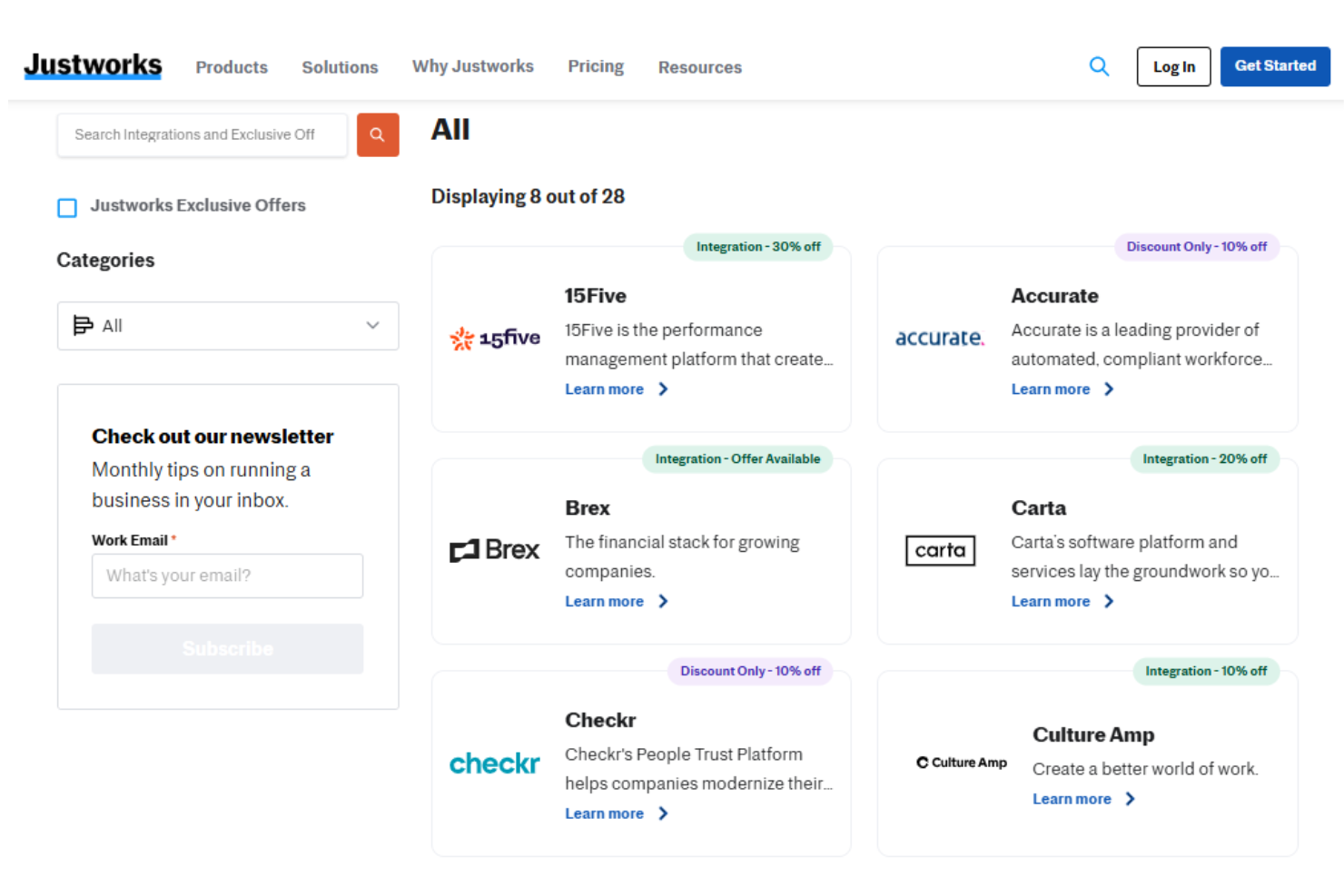Image resolution: width=1344 pixels, height=896 pixels.
Task: Click the Justworks logo
Action: tap(93, 65)
